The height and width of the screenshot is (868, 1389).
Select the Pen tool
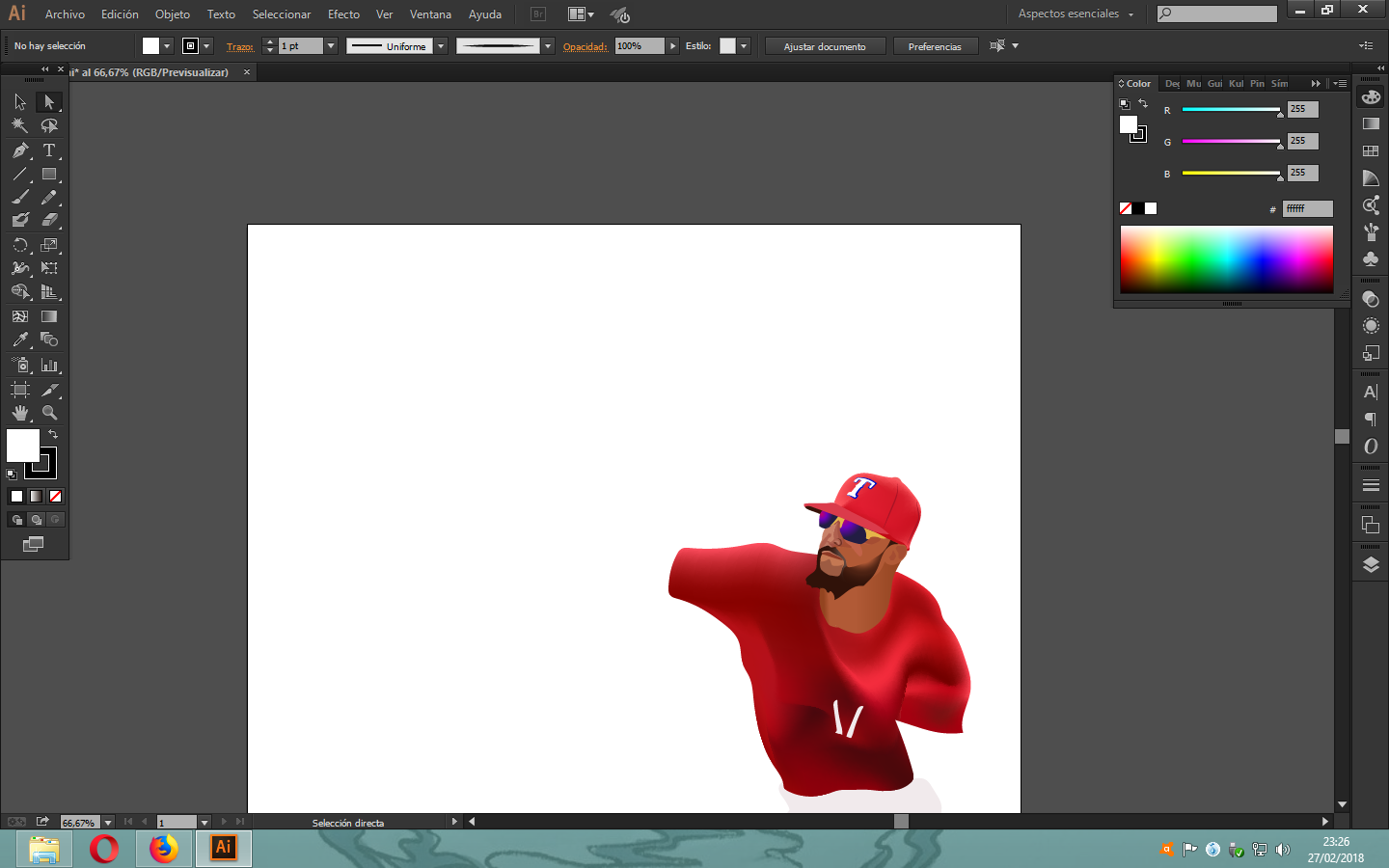[x=20, y=150]
